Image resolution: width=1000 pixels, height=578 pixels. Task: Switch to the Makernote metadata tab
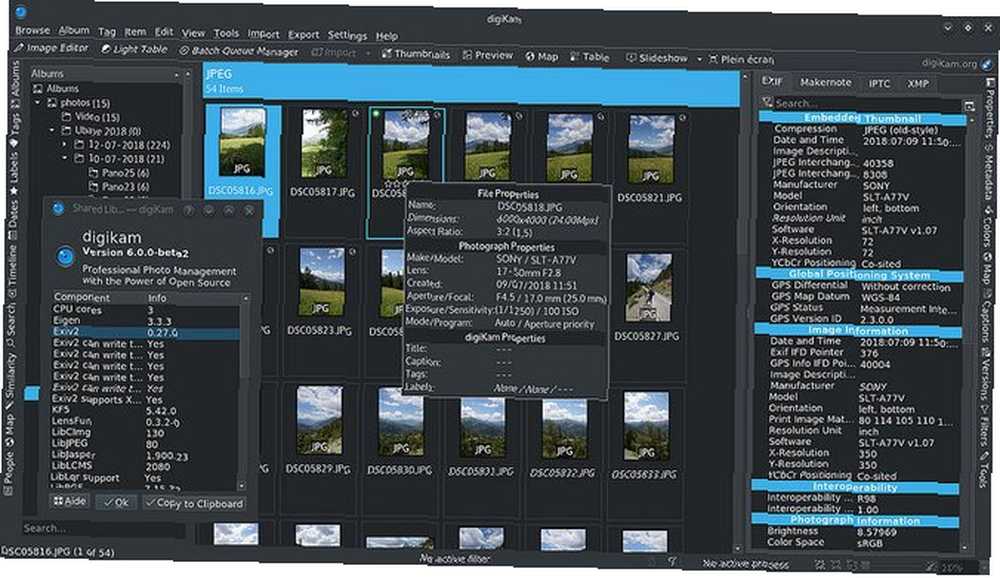tap(825, 82)
